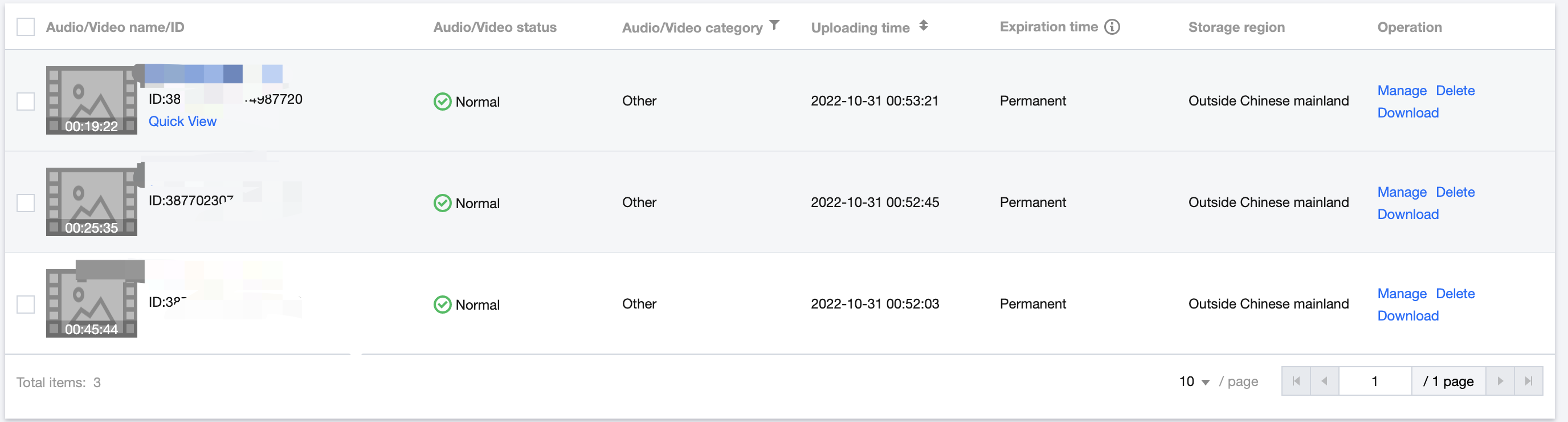
Task: Download the video uploaded at 00:52:03
Action: (x=1407, y=316)
